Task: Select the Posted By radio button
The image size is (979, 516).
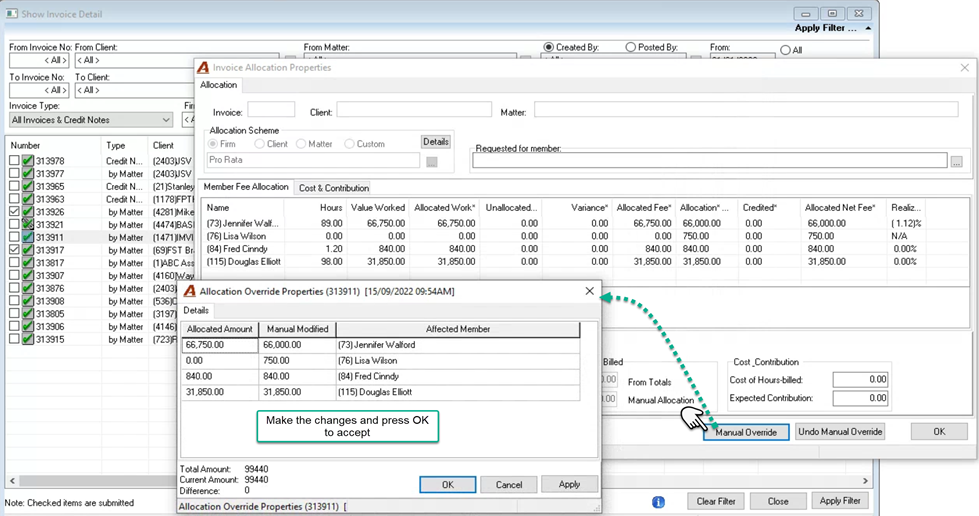Action: coord(631,47)
